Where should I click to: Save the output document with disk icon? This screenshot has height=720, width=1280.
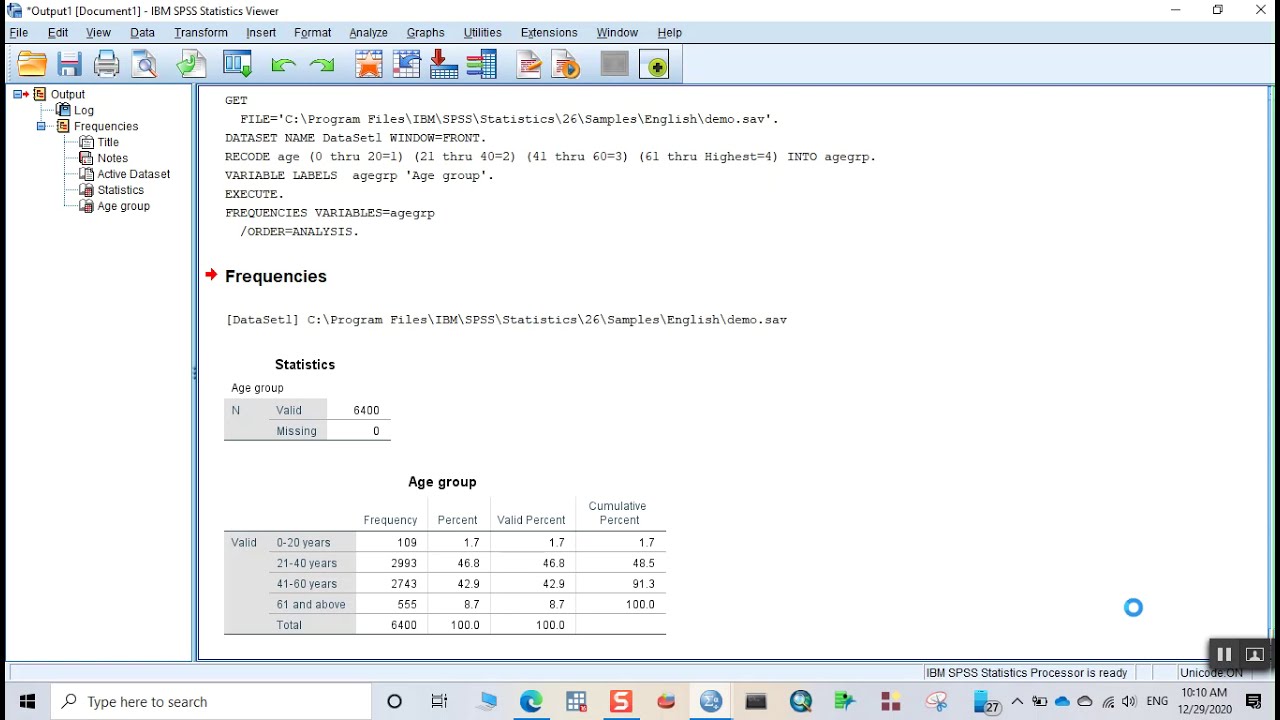pos(69,65)
